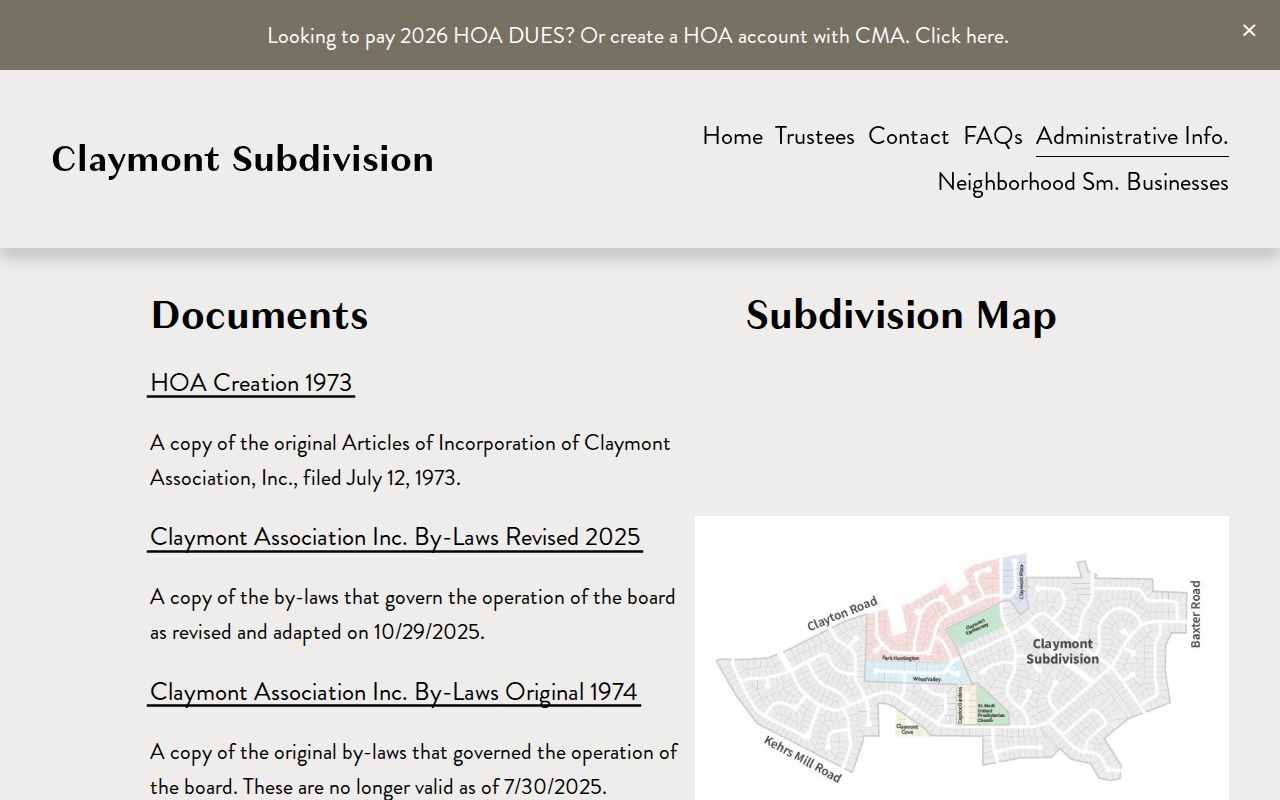Click the Subdivision Map heading
This screenshot has width=1280, height=800.
point(901,315)
